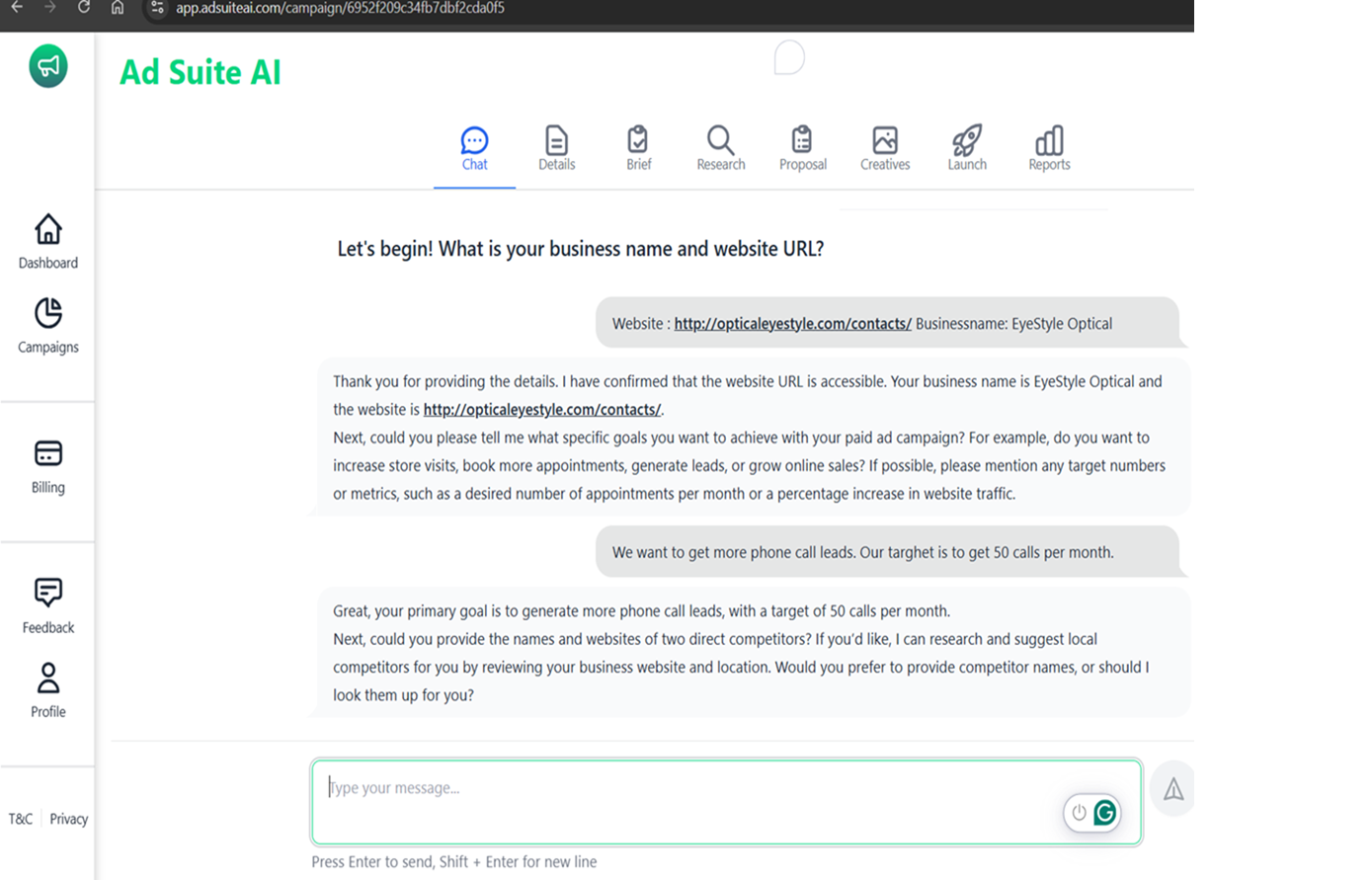Go to the Launch tab
The height and width of the screenshot is (880, 1372).
tap(967, 148)
